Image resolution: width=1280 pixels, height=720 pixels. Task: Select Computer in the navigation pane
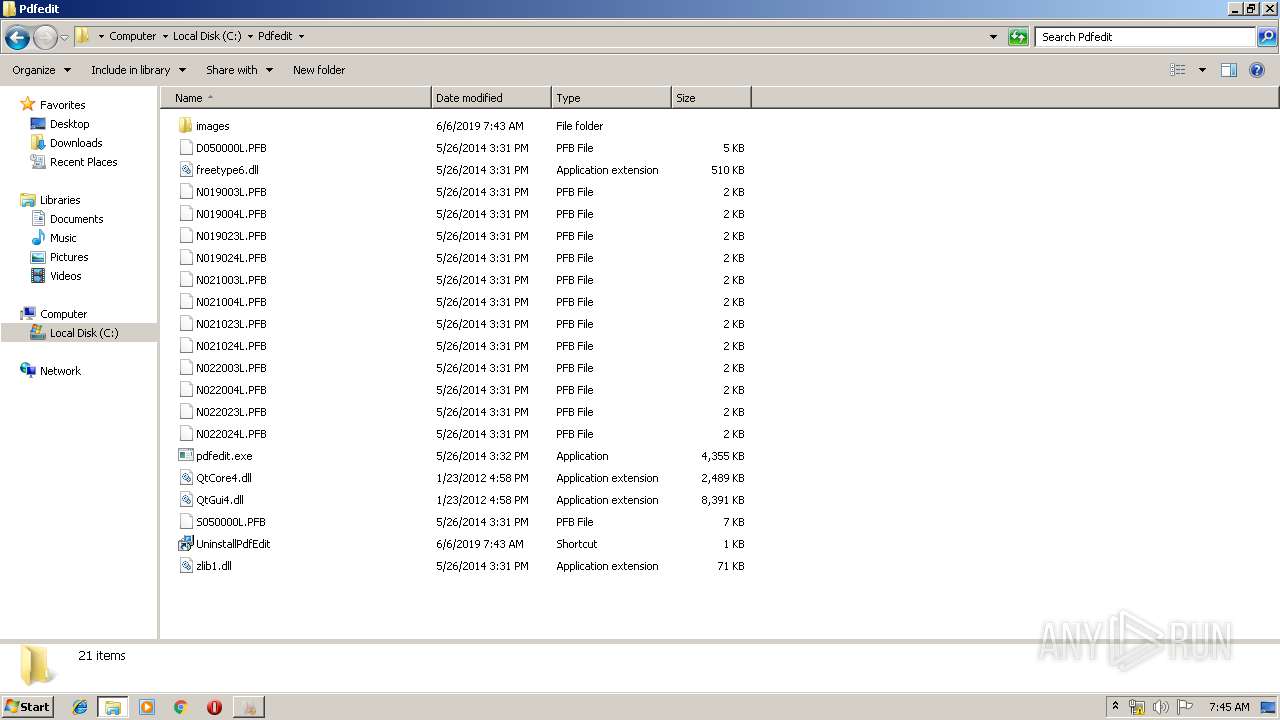[63, 314]
